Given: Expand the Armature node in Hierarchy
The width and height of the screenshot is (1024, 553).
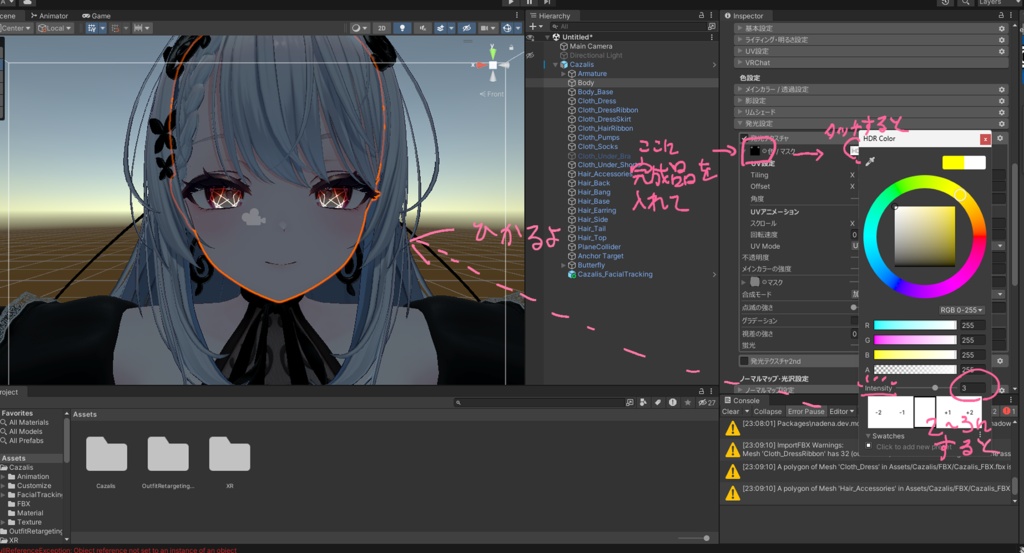Looking at the screenshot, I should (x=563, y=74).
